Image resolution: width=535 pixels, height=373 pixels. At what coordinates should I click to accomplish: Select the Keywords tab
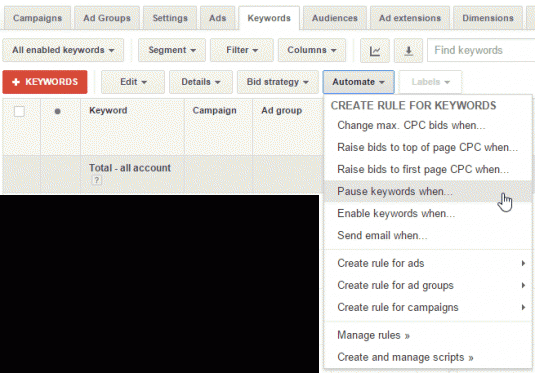[x=269, y=18]
